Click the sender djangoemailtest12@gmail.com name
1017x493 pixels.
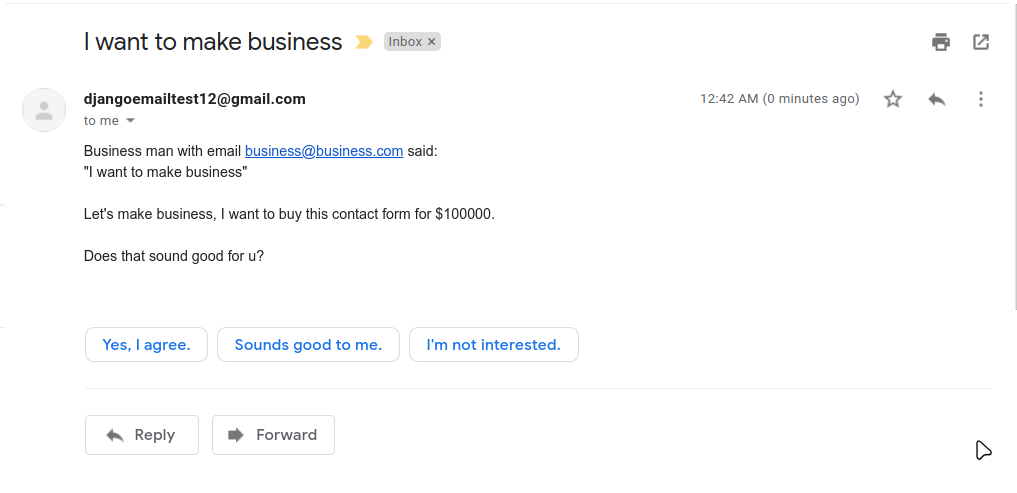[x=195, y=99]
